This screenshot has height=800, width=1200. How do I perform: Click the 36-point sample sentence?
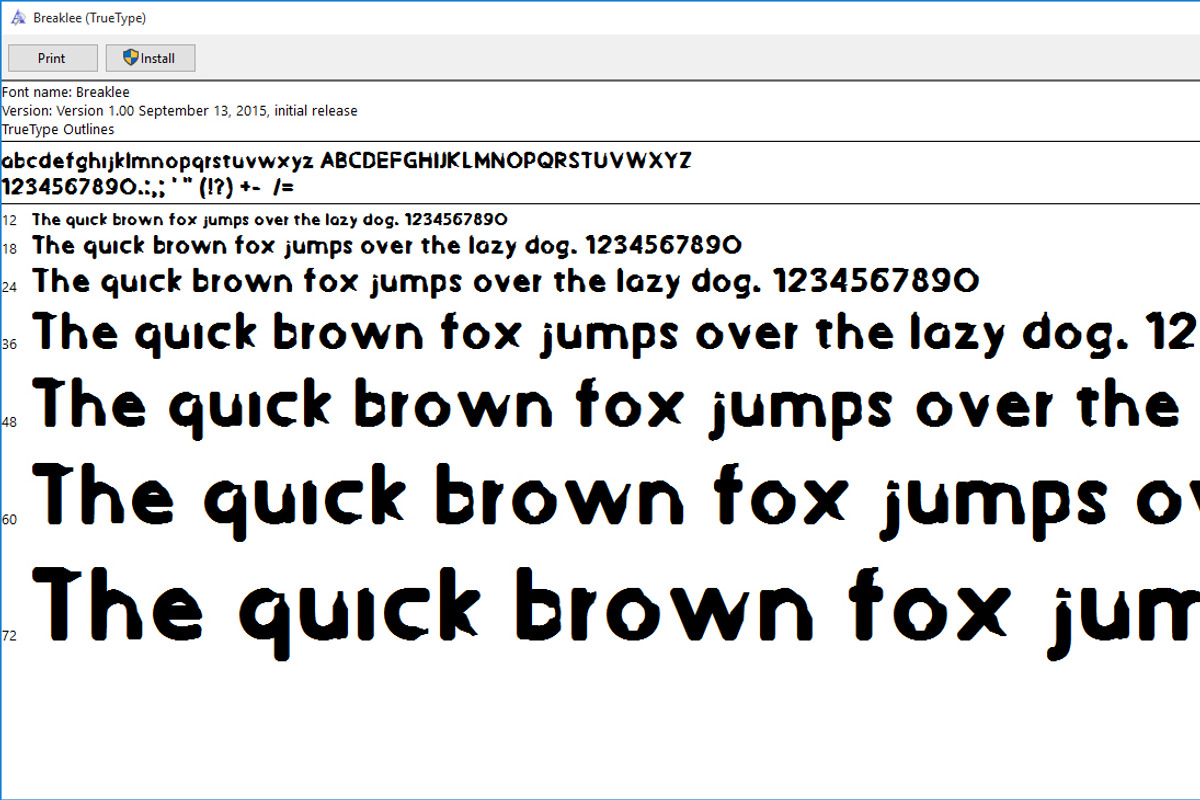[615, 333]
